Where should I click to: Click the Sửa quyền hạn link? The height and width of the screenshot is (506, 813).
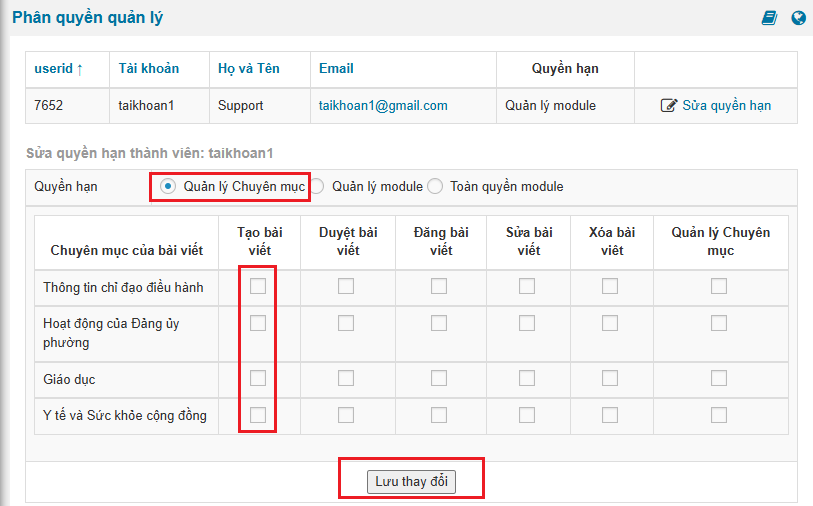726,106
